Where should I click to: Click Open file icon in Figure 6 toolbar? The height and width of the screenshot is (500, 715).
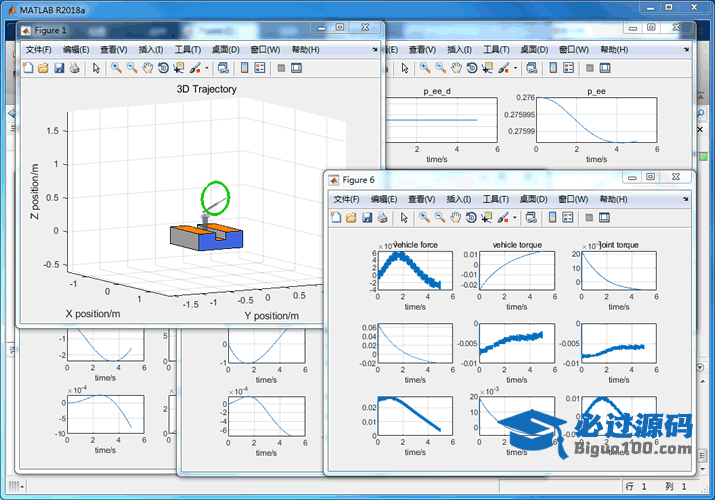(x=351, y=217)
